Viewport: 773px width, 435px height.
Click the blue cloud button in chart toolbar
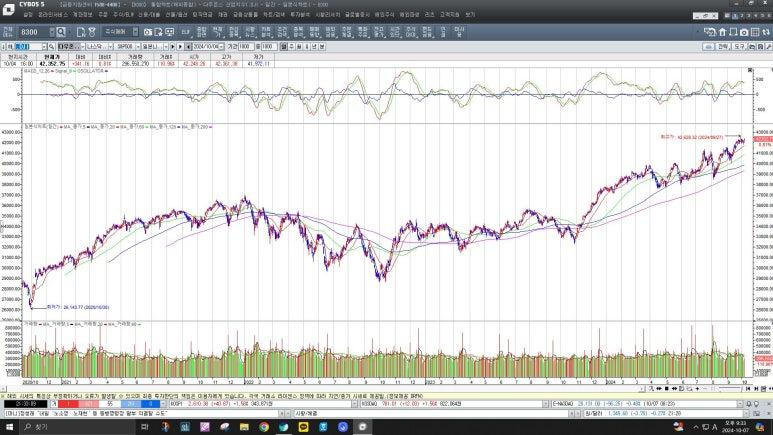pos(708,47)
